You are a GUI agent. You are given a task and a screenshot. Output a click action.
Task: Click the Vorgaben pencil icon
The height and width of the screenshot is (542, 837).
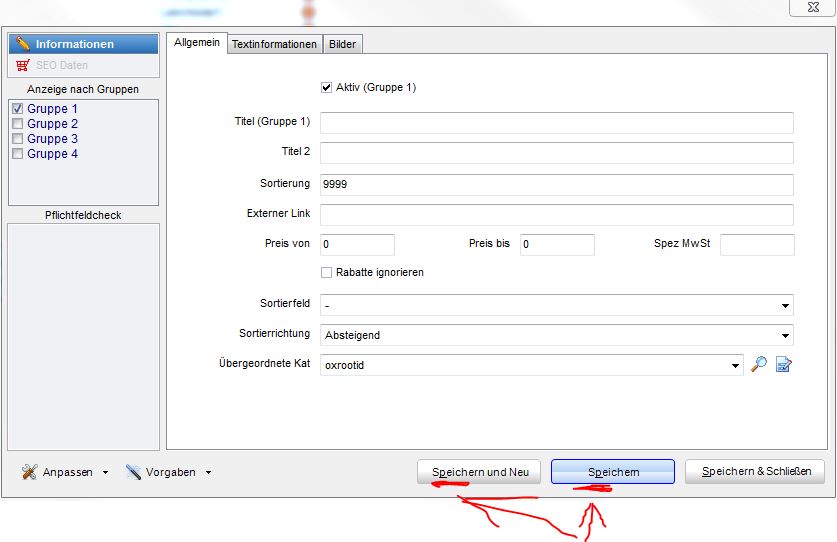pos(134,472)
